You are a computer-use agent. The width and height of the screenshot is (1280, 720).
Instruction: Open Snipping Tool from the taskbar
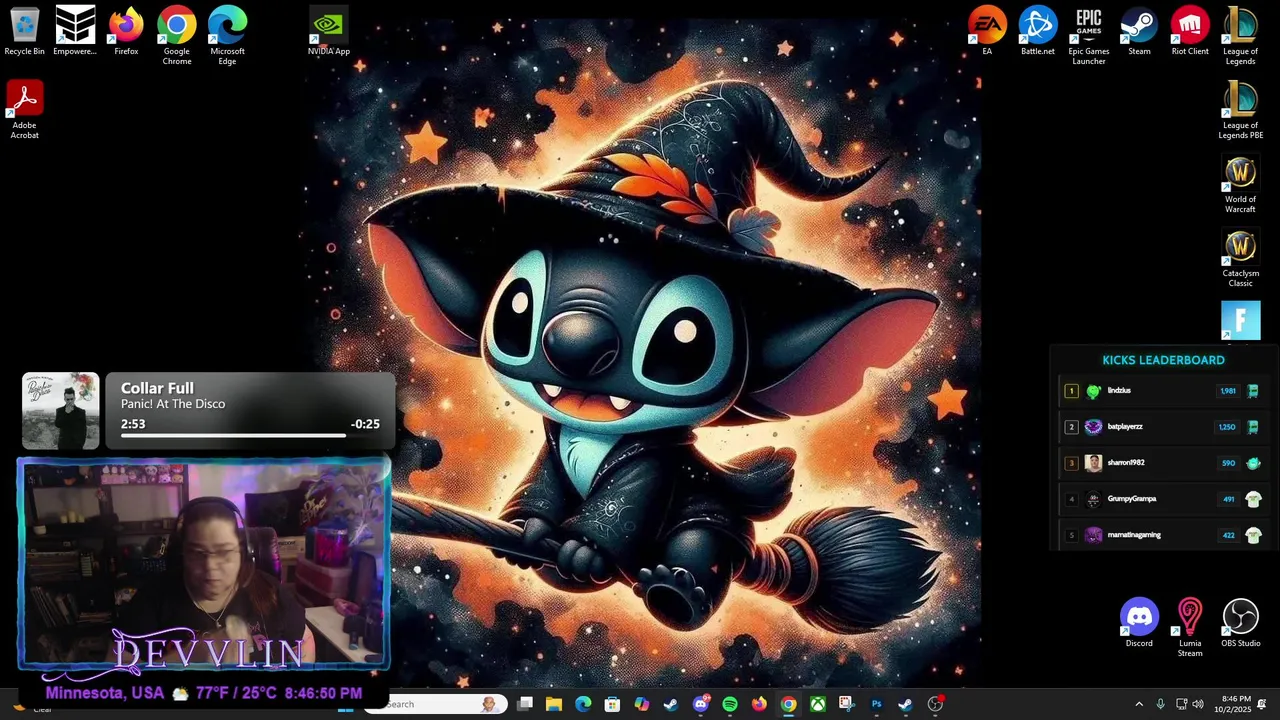coord(847,704)
